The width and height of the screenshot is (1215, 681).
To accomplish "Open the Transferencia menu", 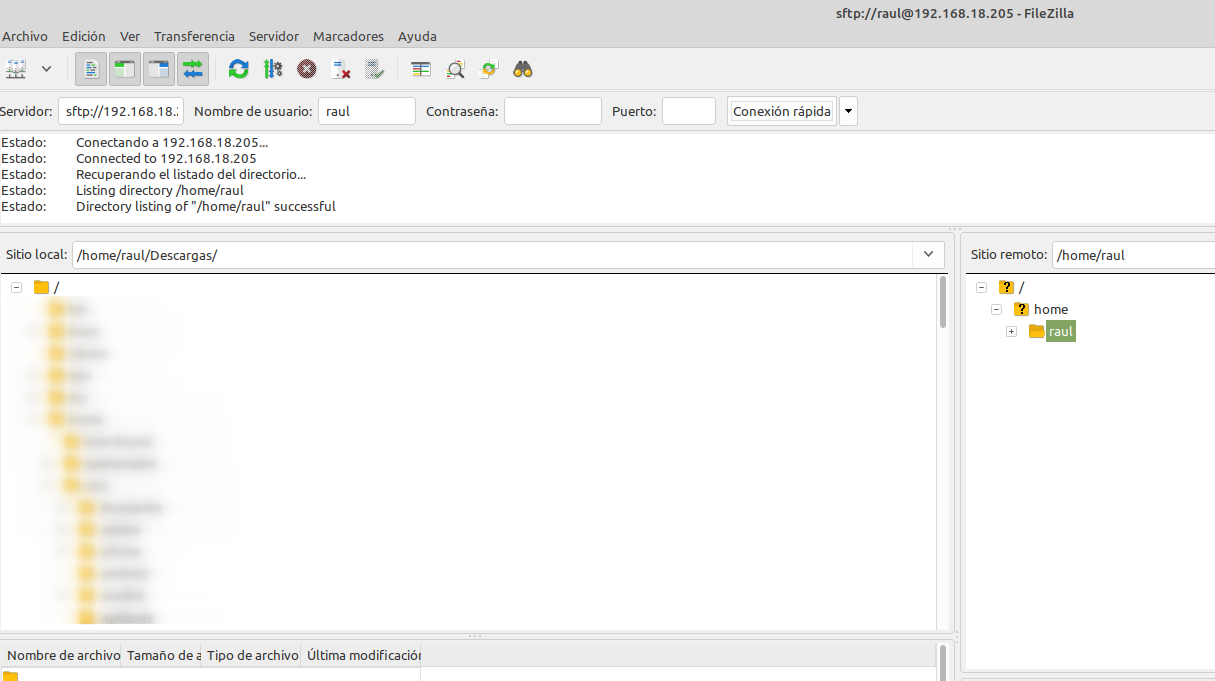I will 194,36.
